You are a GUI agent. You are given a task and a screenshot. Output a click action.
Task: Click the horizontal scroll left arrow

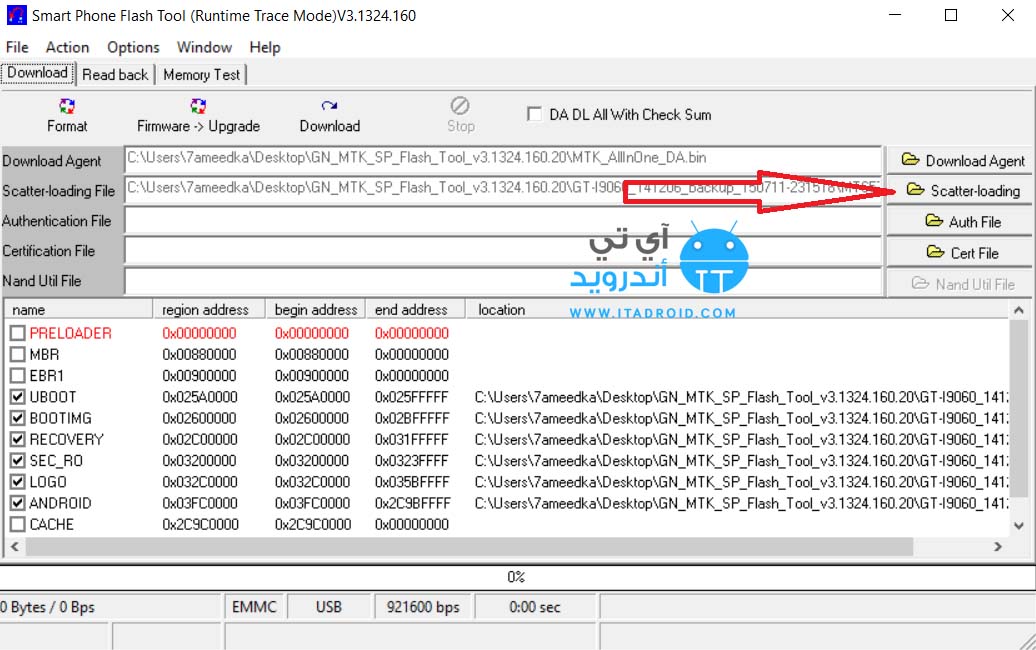pyautogui.click(x=15, y=546)
